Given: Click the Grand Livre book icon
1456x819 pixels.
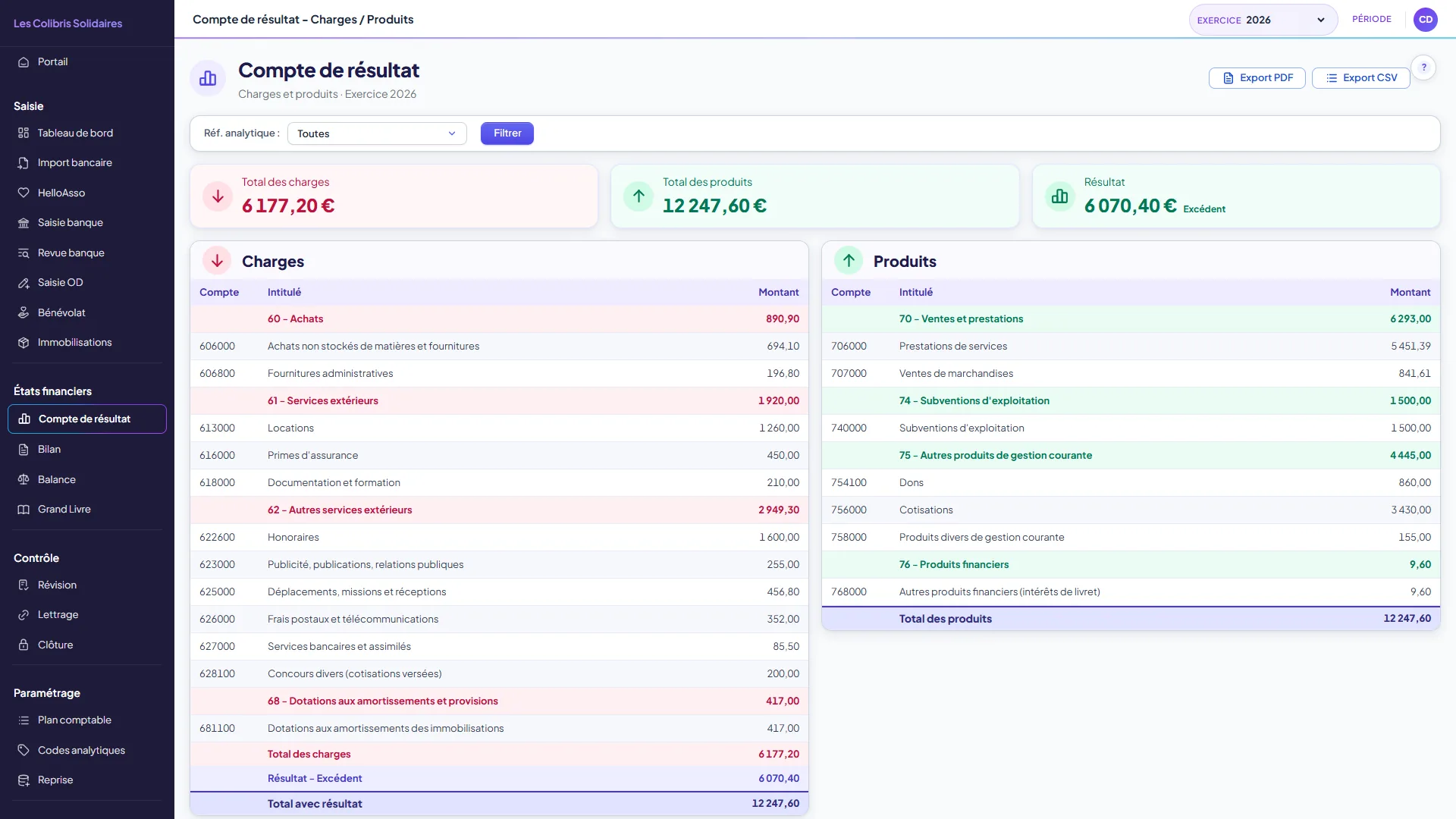Looking at the screenshot, I should point(24,510).
